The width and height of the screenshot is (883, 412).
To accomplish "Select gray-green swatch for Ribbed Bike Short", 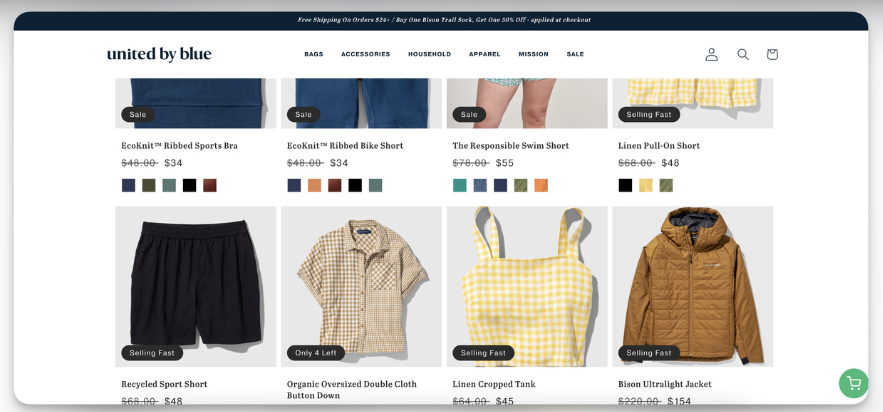I will [x=375, y=185].
